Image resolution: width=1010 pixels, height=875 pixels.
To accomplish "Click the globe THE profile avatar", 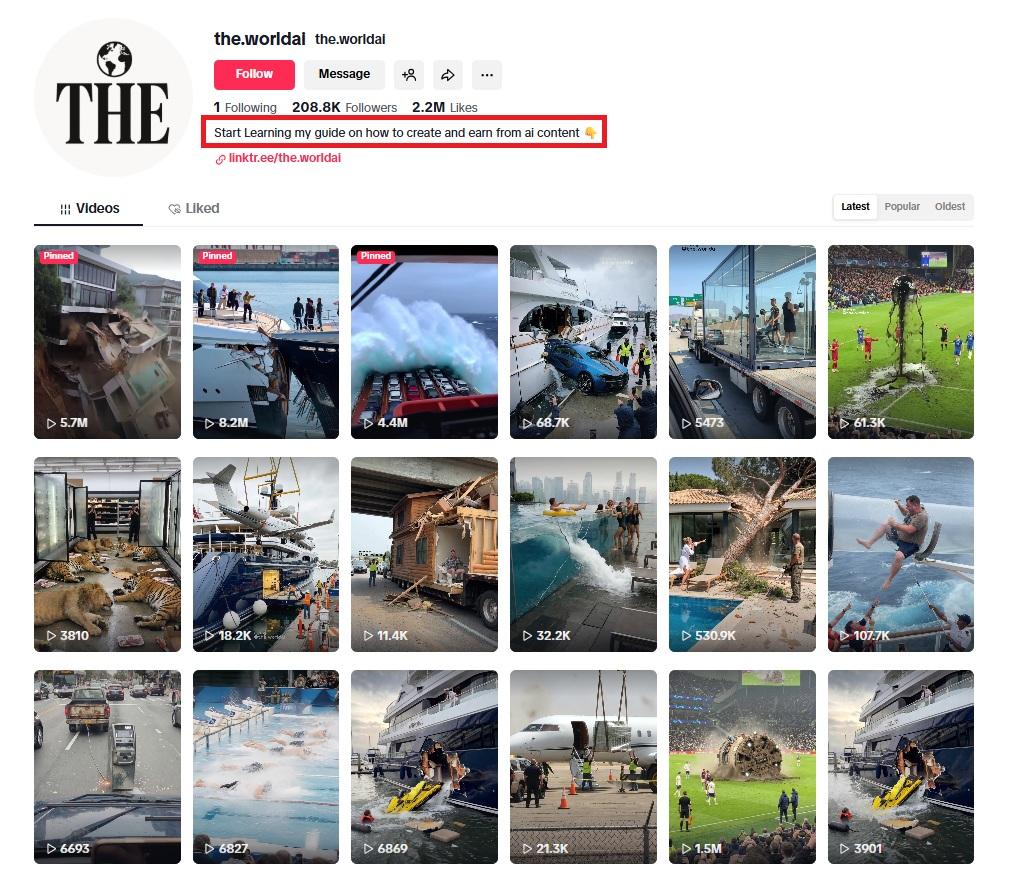I will [113, 97].
